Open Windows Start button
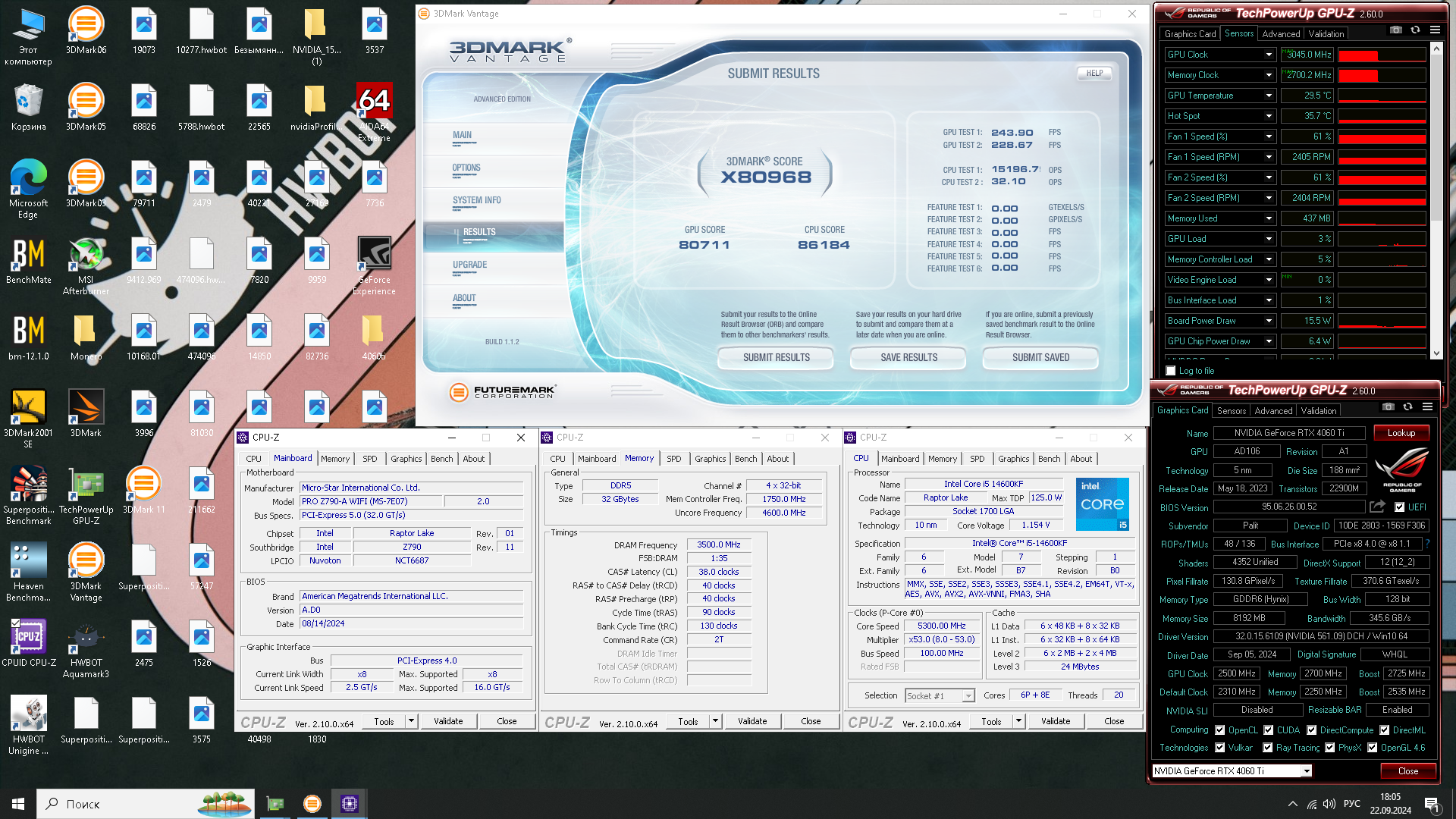Image resolution: width=1456 pixels, height=819 pixels. tap(18, 804)
